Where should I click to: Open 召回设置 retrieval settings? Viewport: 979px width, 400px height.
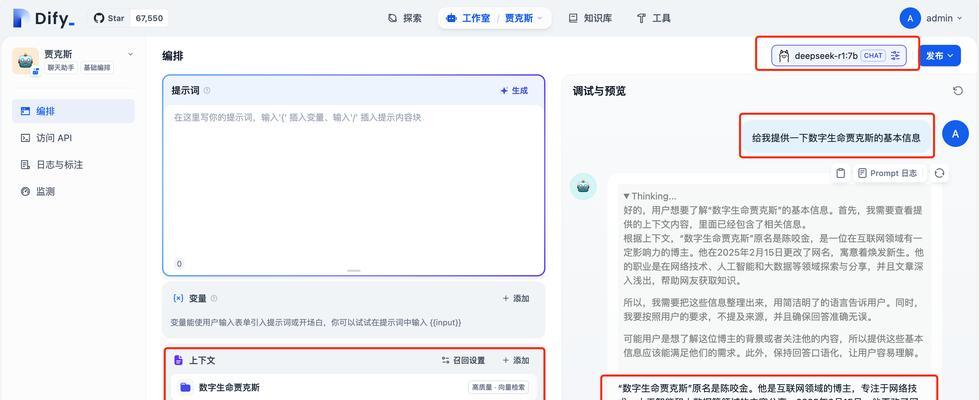(x=463, y=360)
